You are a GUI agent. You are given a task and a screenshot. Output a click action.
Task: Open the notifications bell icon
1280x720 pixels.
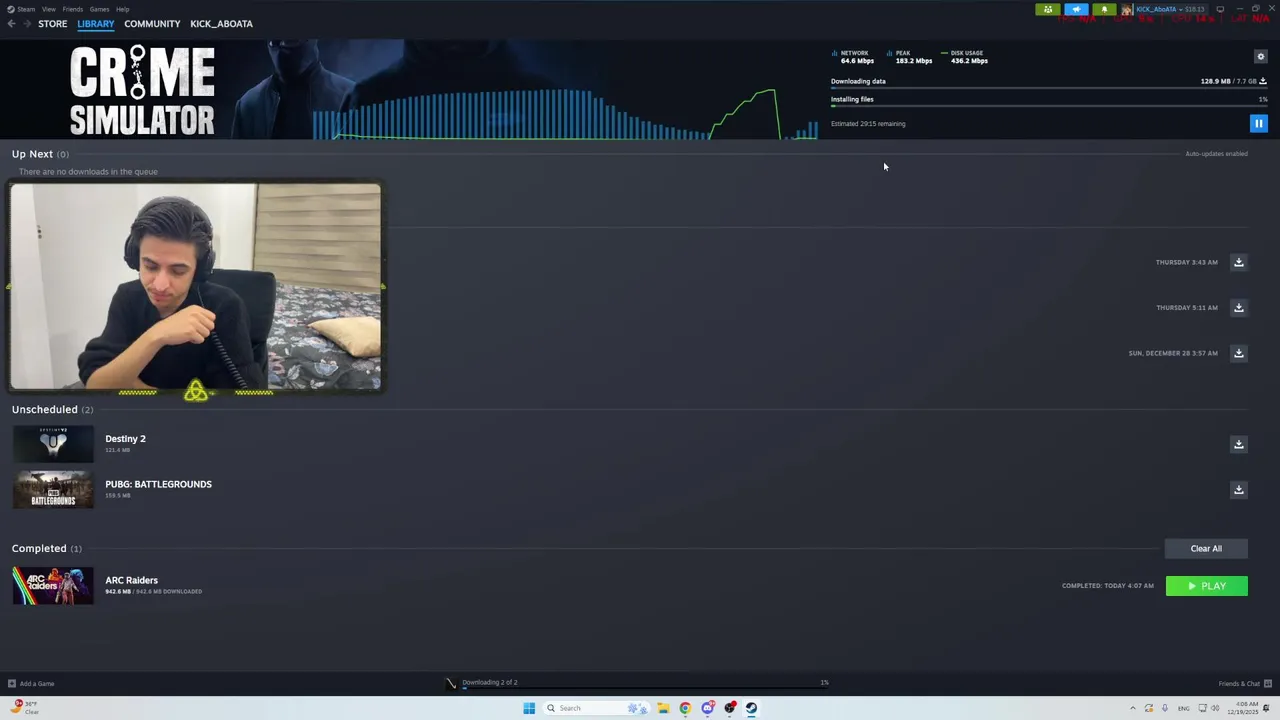click(x=1104, y=10)
